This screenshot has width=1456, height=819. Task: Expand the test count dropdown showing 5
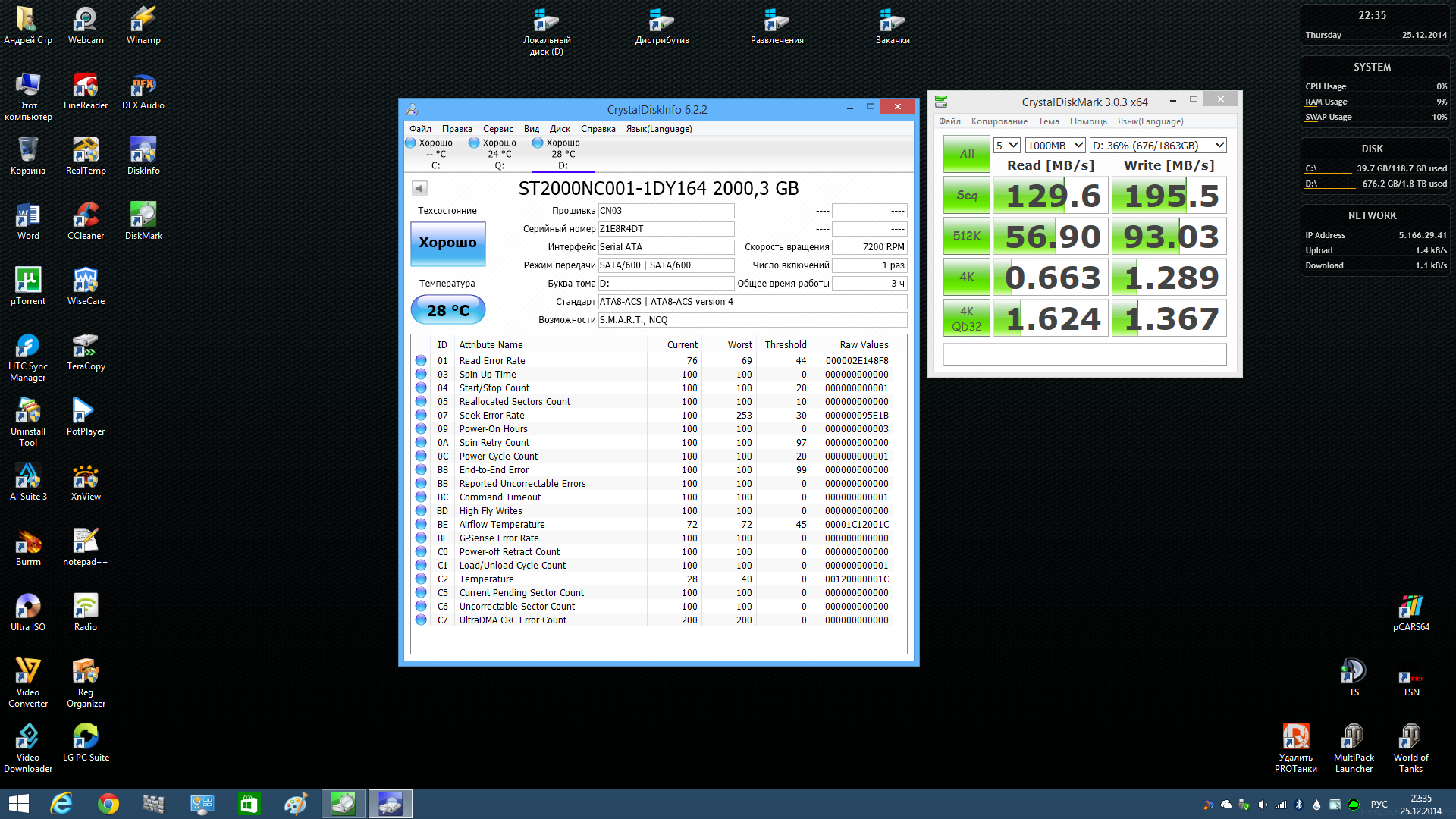pos(1007,146)
